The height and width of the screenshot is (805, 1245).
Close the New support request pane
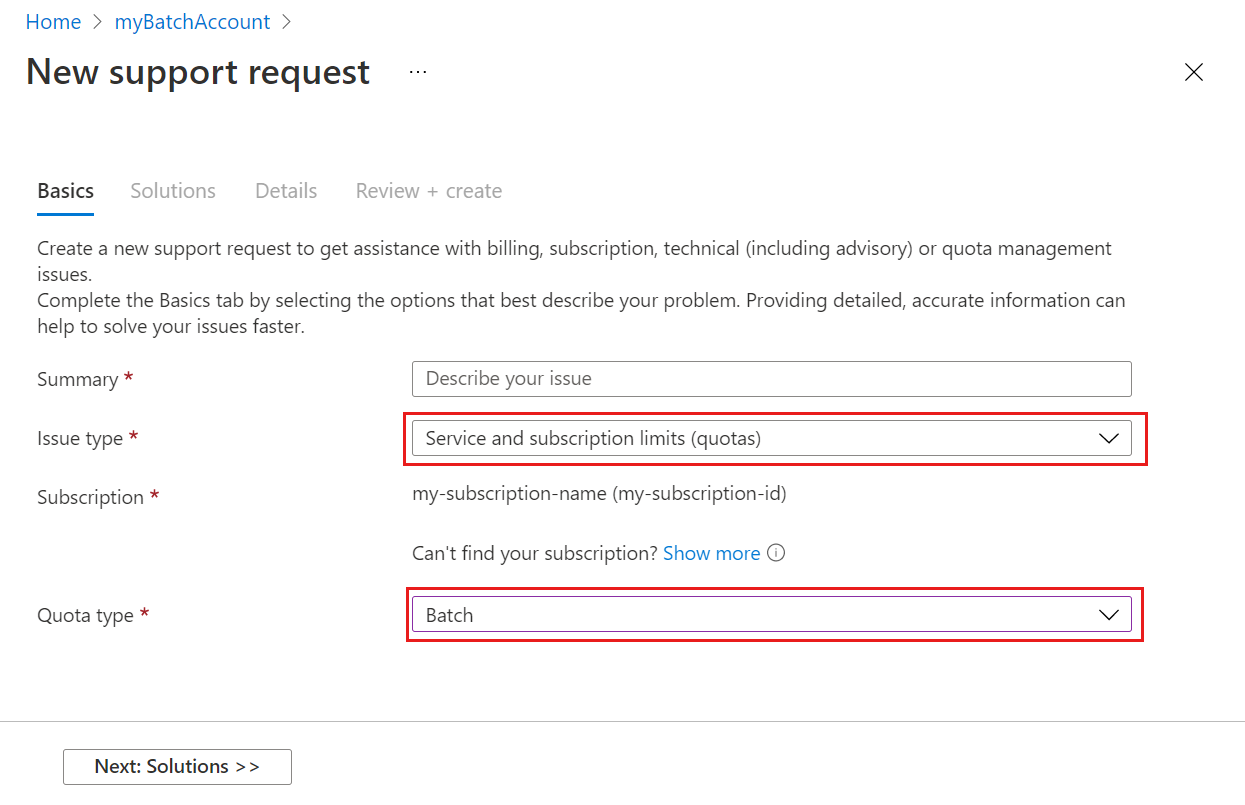(1194, 72)
